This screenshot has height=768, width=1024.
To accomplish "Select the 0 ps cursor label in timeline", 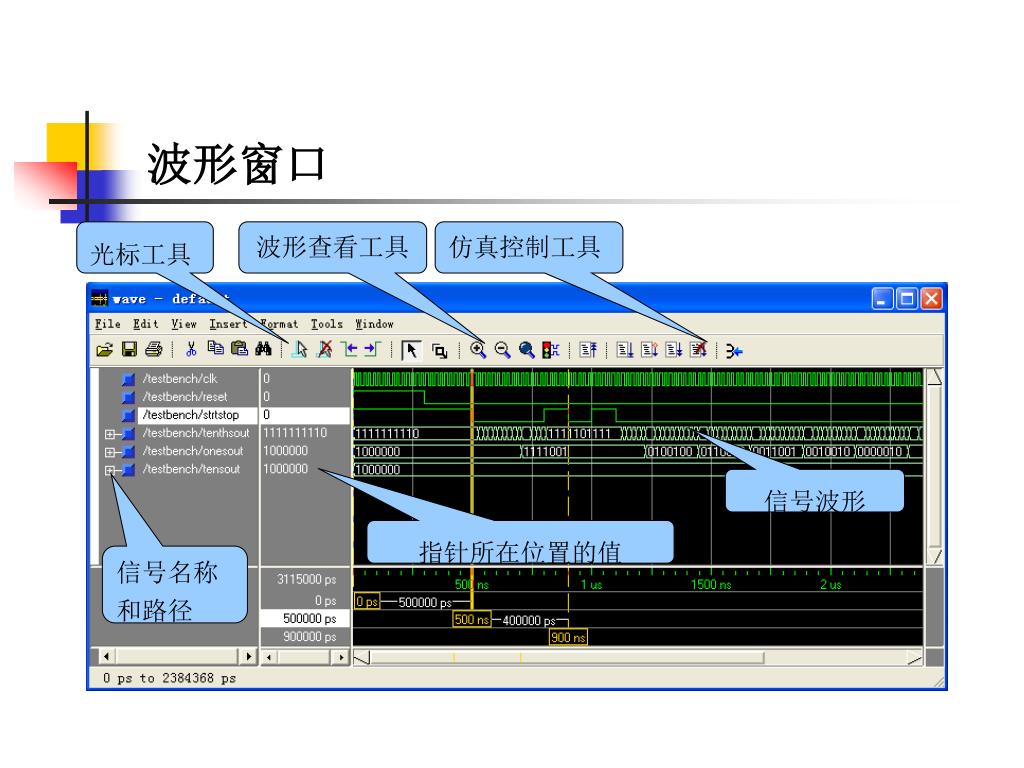I will (x=367, y=602).
